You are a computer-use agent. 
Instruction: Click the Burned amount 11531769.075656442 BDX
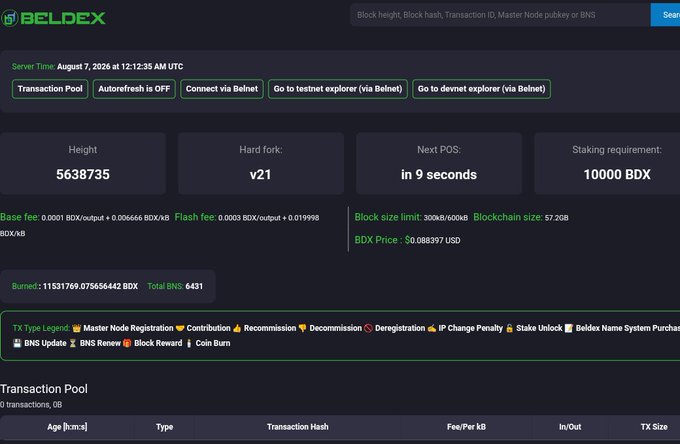(90, 286)
